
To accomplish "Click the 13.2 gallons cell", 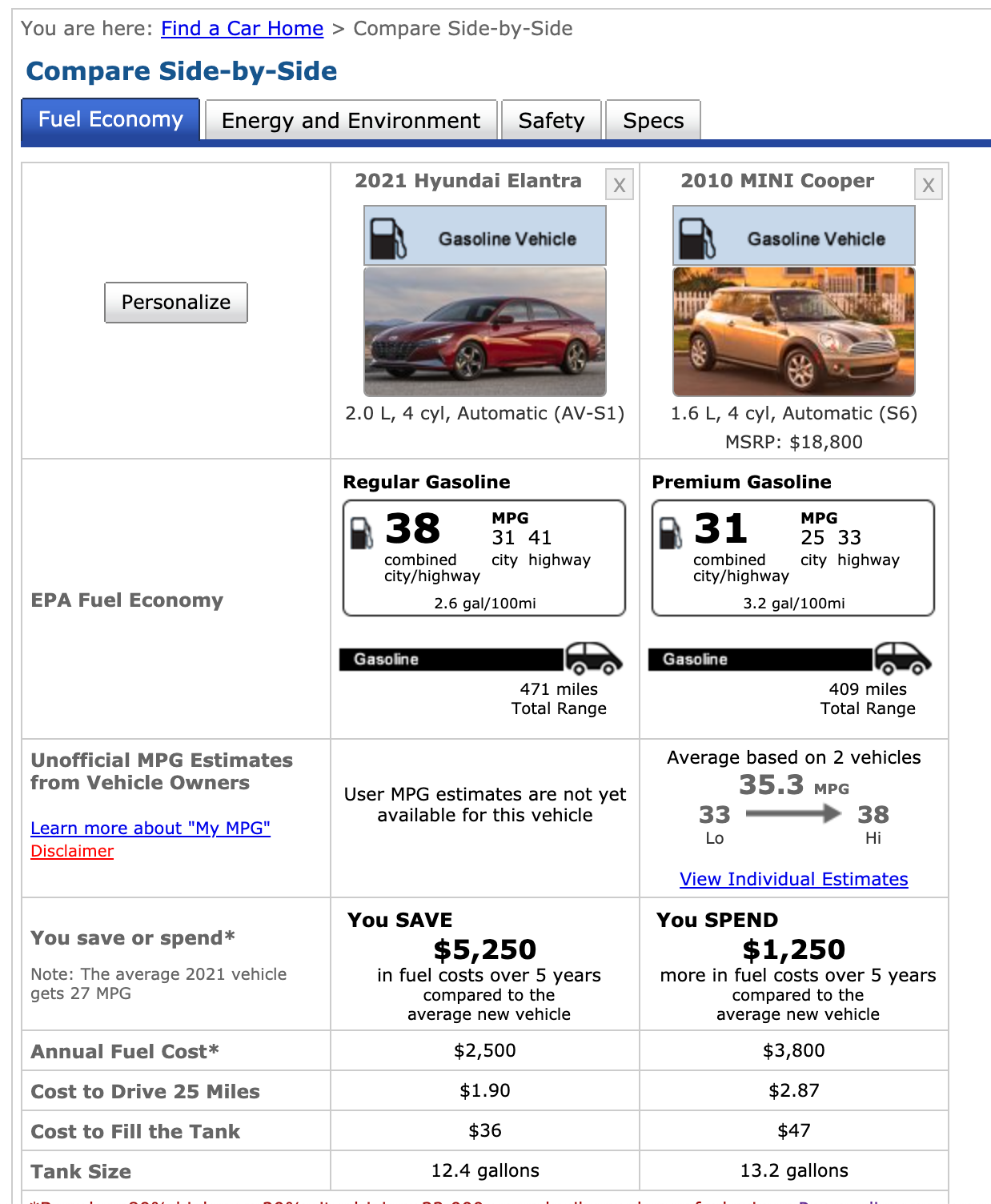I will pos(794,1170).
